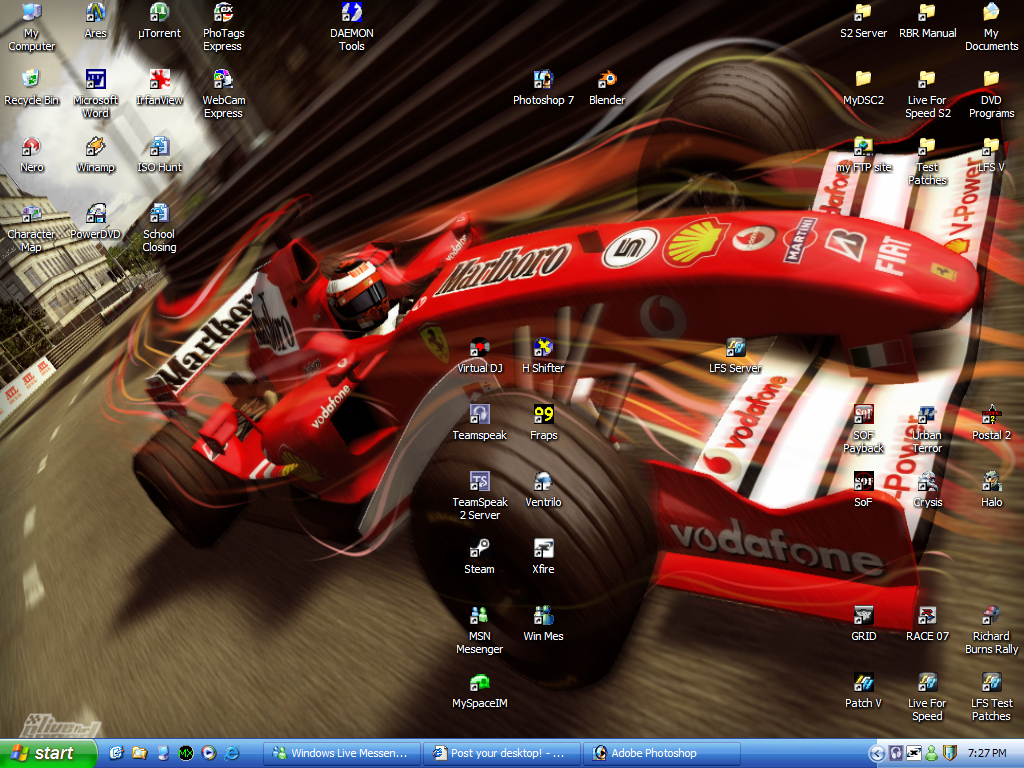Expand hidden system tray icons arrow
This screenshot has width=1024, height=768.
click(x=876, y=754)
